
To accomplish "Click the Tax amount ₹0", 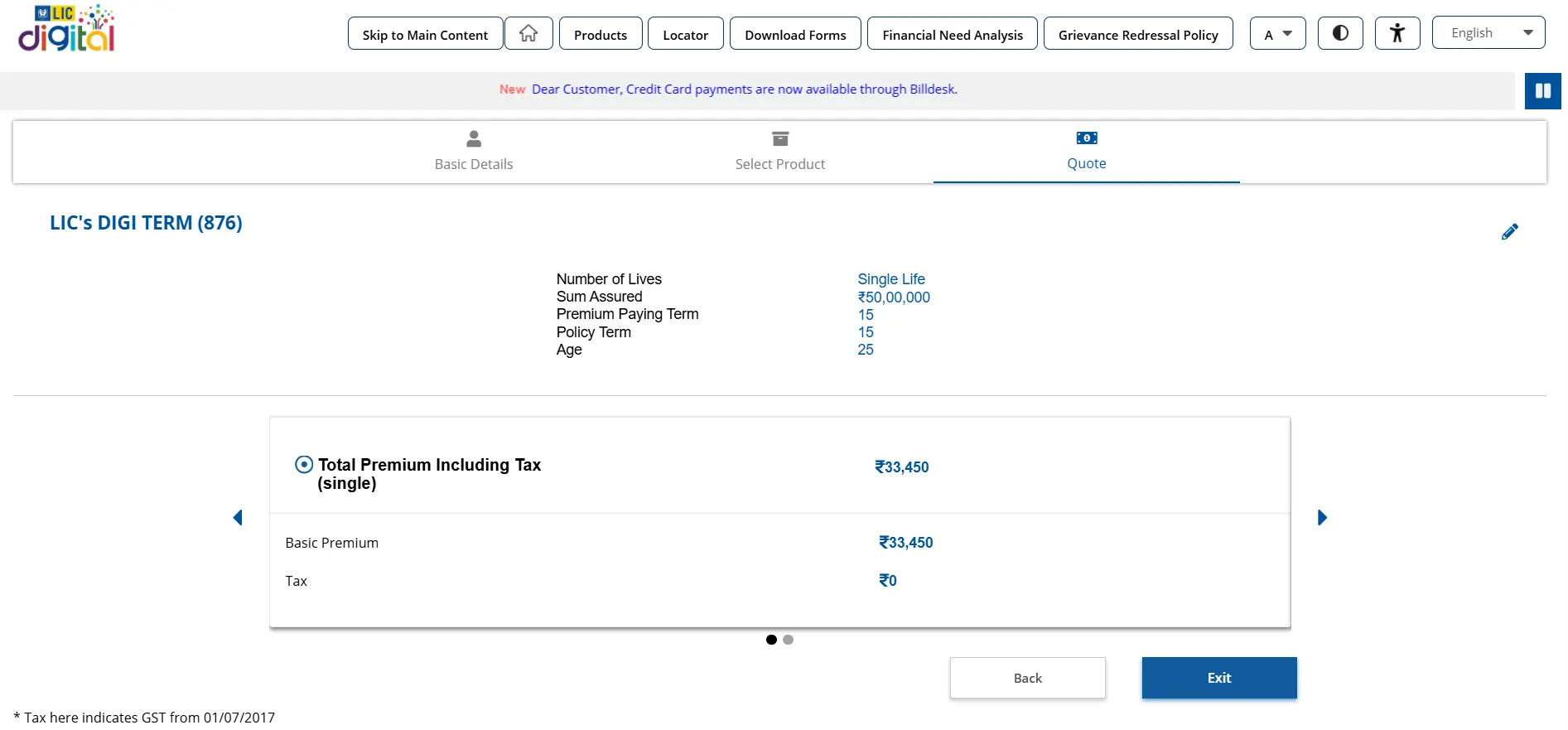I will click(x=888, y=581).
